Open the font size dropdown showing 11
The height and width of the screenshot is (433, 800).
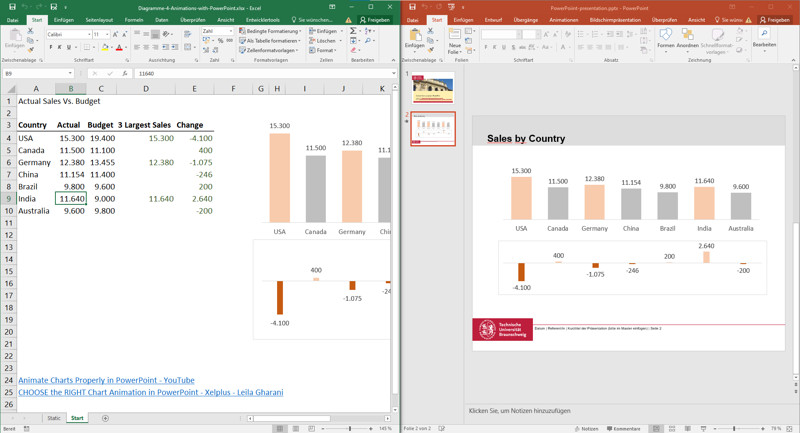click(107, 34)
